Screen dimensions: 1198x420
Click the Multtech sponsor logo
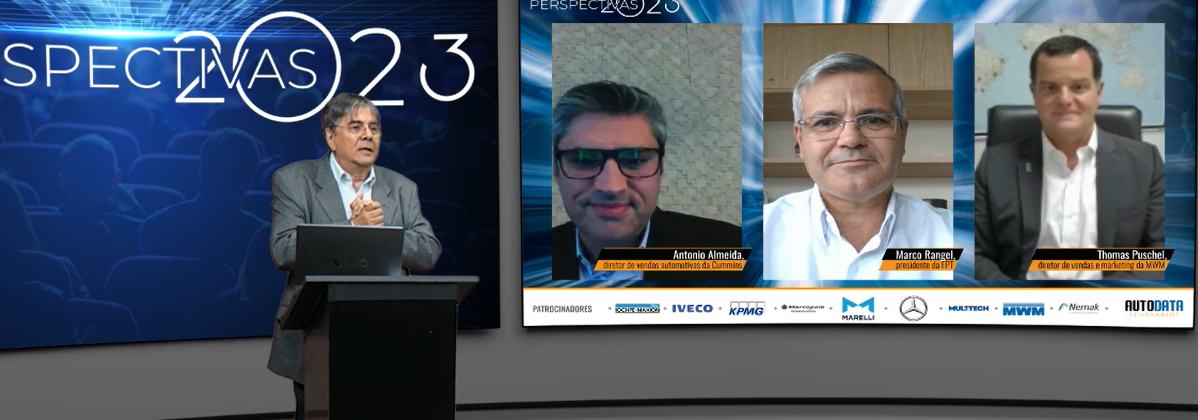[968, 308]
